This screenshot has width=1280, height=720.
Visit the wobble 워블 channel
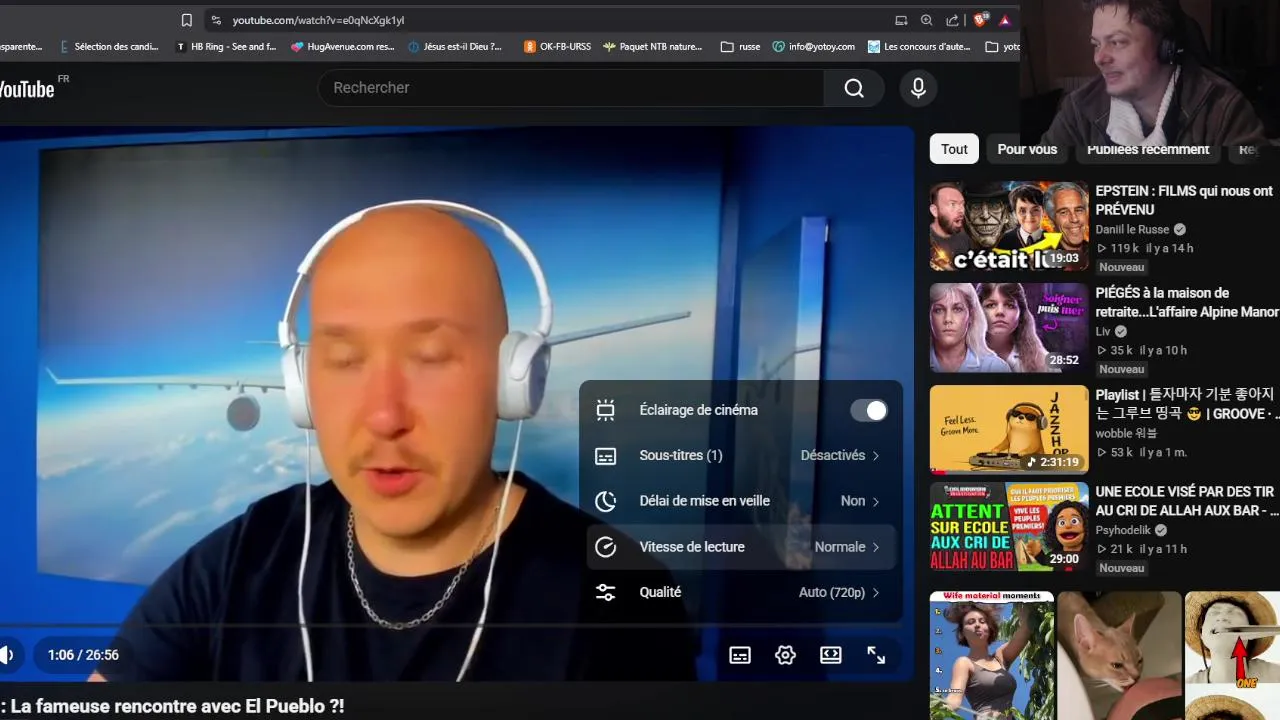[x=1126, y=433]
